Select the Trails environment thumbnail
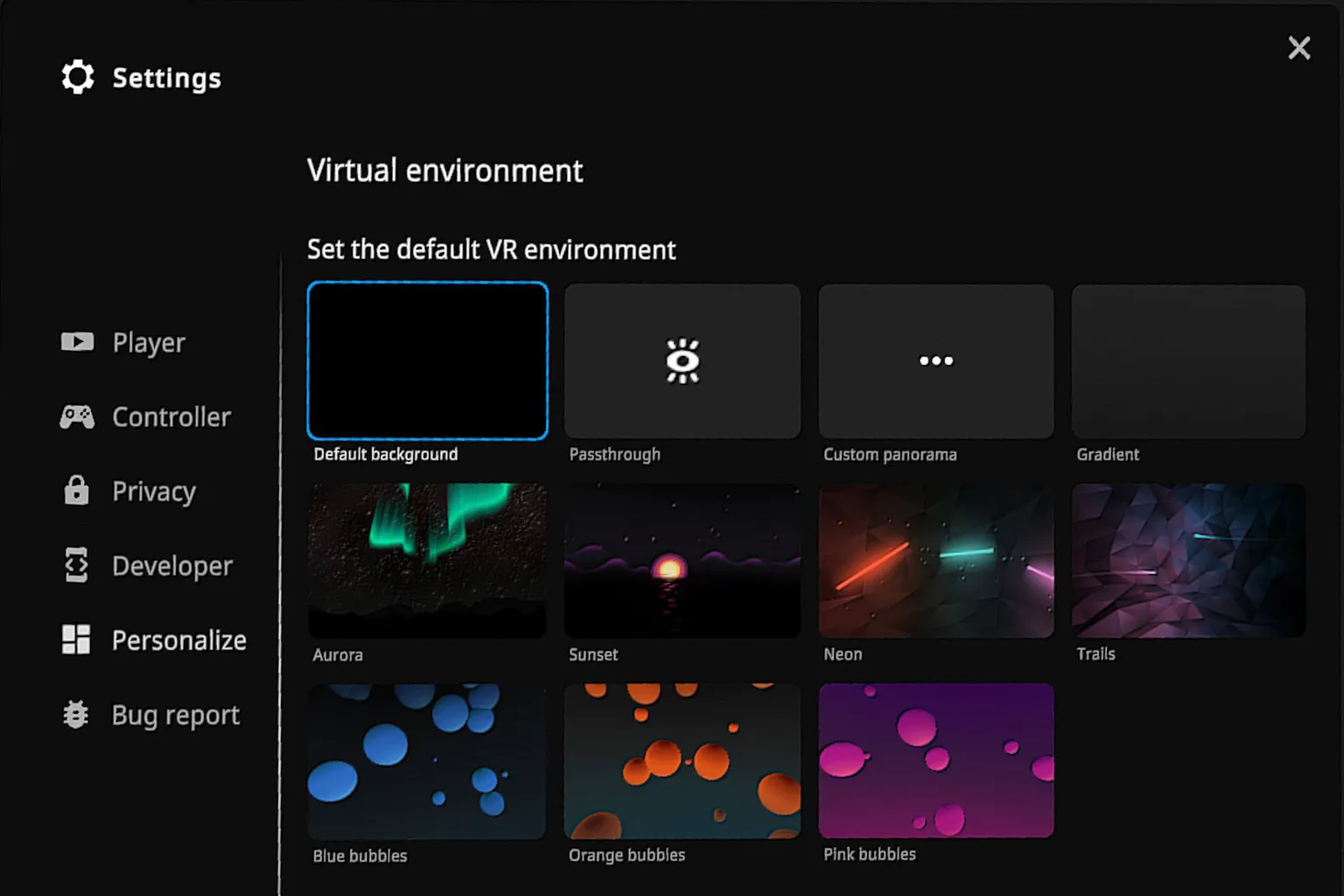The width and height of the screenshot is (1344, 896). (x=1188, y=561)
